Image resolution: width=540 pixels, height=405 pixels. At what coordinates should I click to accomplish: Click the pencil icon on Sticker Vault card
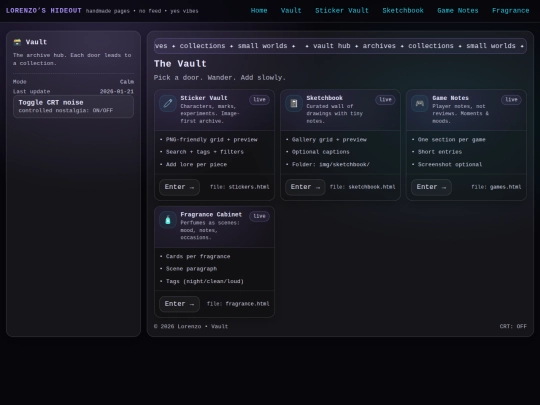click(x=168, y=103)
